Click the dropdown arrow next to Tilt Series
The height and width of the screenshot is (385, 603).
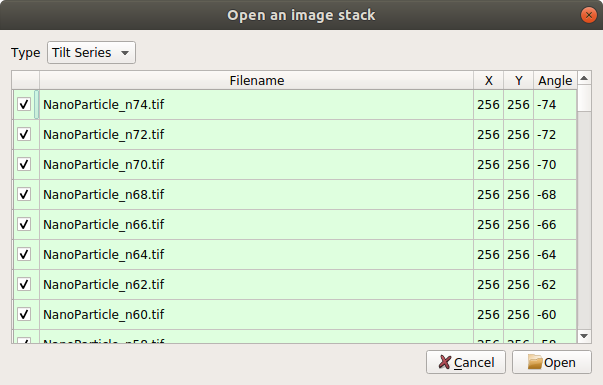[125, 53]
